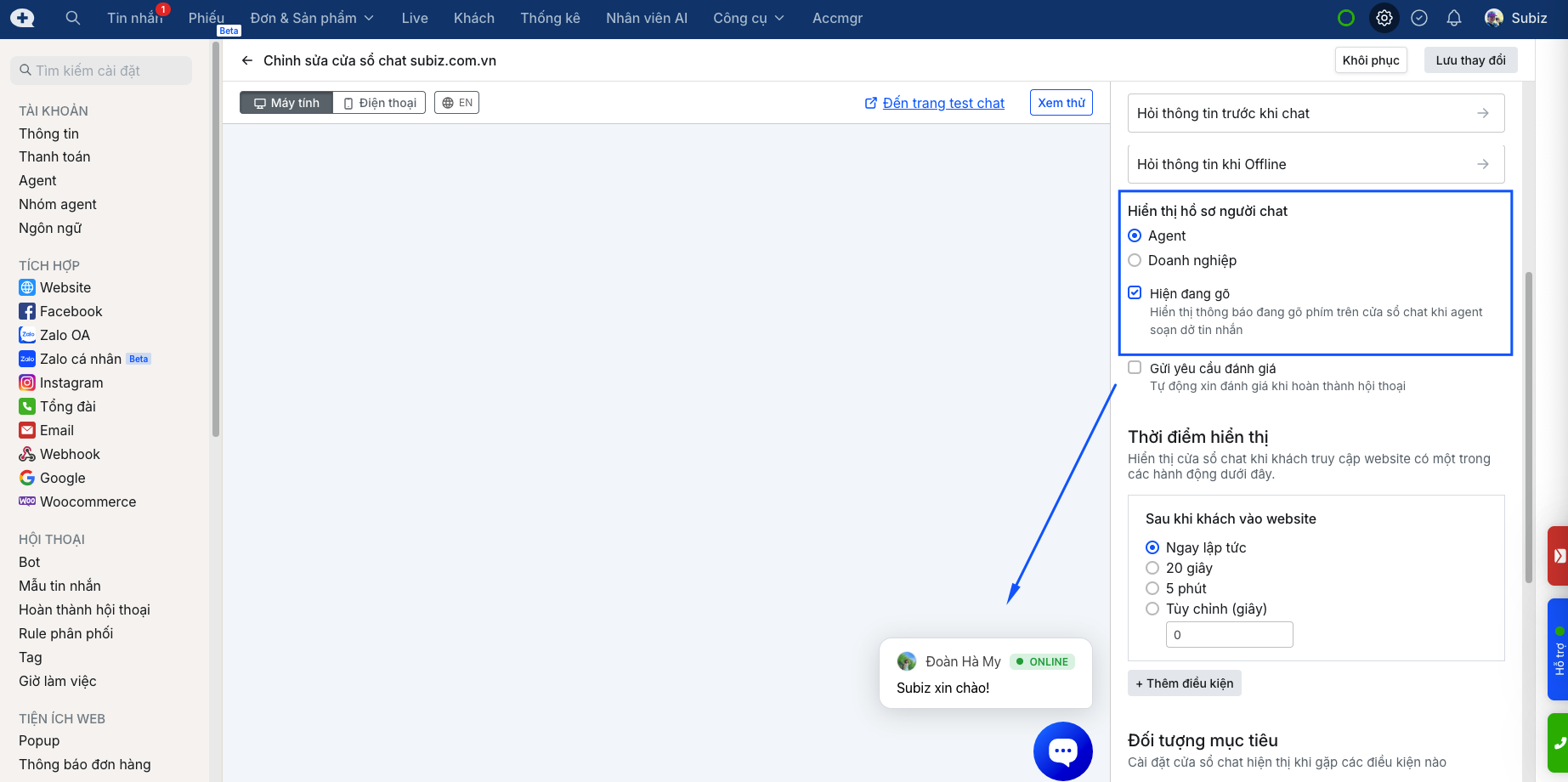Uncheck the Hiện đang gõ checkbox
This screenshot has width=1568, height=782.
(x=1135, y=292)
